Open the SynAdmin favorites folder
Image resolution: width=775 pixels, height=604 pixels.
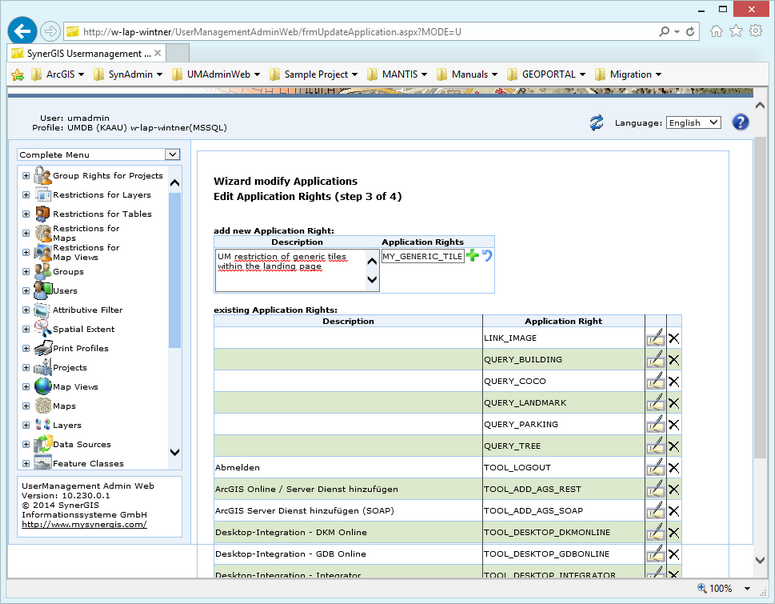click(128, 74)
